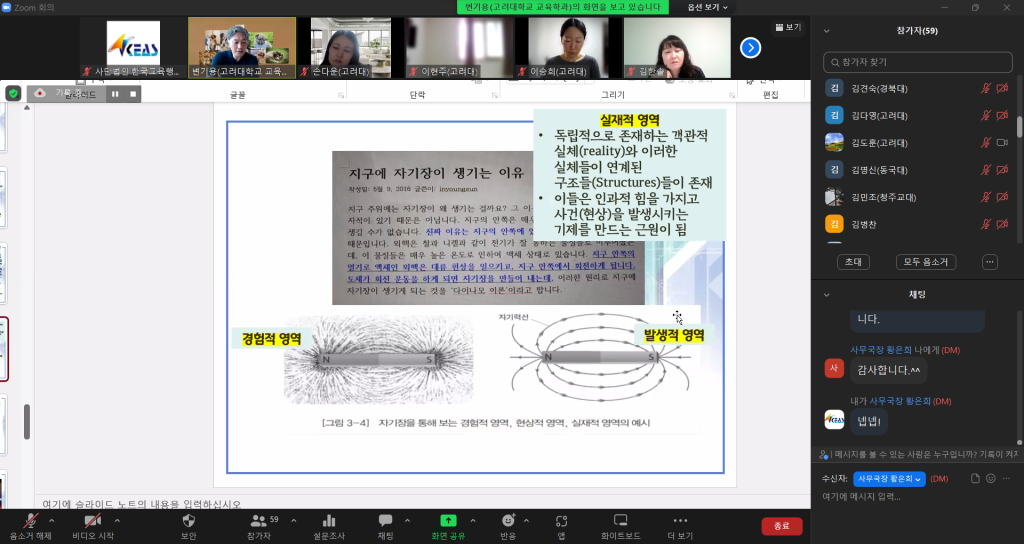Toggle the 참가자 participants panel icon
This screenshot has width=1024, height=544.
coord(259,521)
